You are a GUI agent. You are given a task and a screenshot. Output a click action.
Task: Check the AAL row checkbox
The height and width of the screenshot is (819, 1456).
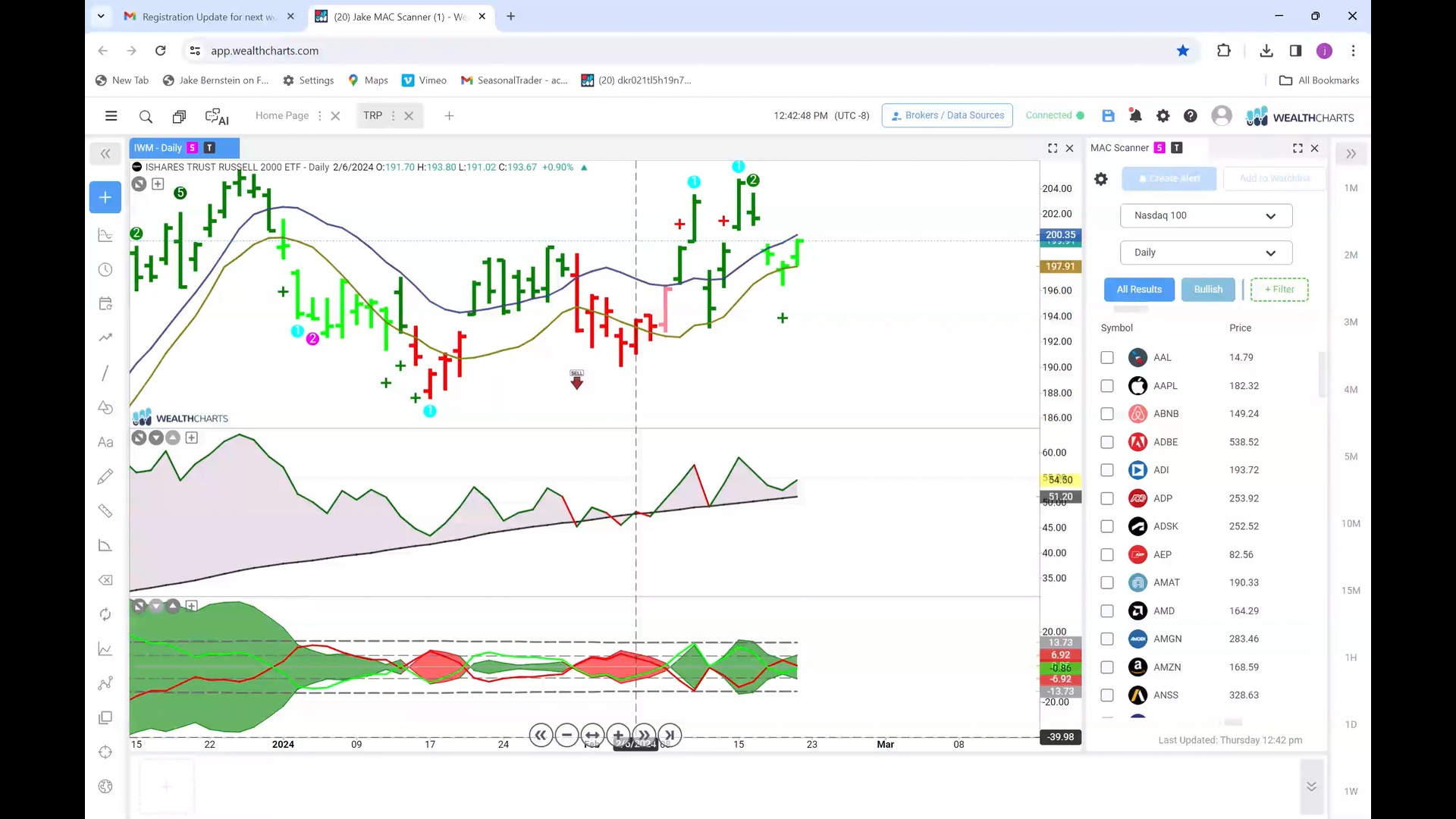1107,357
